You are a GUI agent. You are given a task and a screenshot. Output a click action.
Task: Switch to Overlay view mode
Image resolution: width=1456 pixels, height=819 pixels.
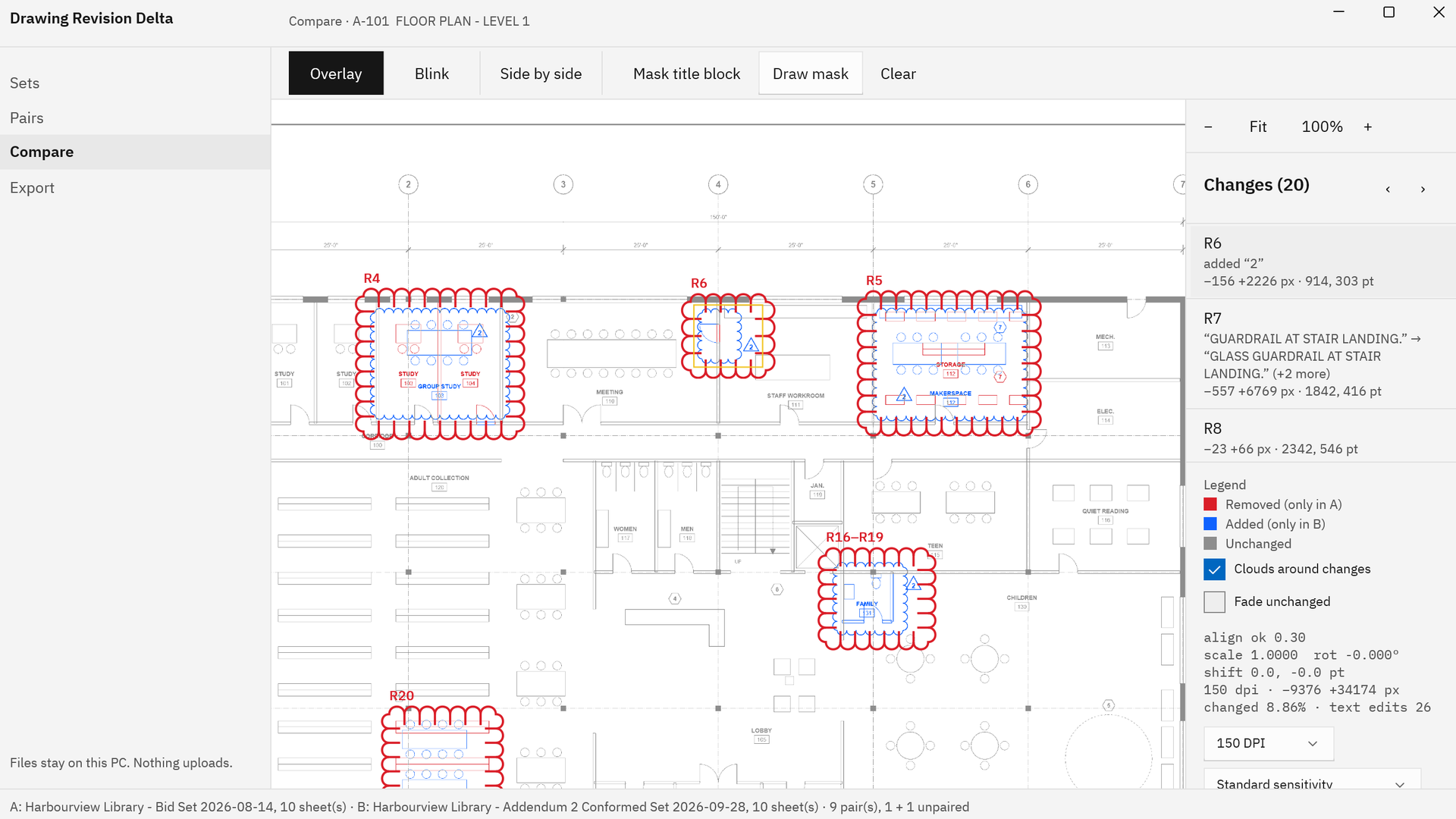coord(336,74)
